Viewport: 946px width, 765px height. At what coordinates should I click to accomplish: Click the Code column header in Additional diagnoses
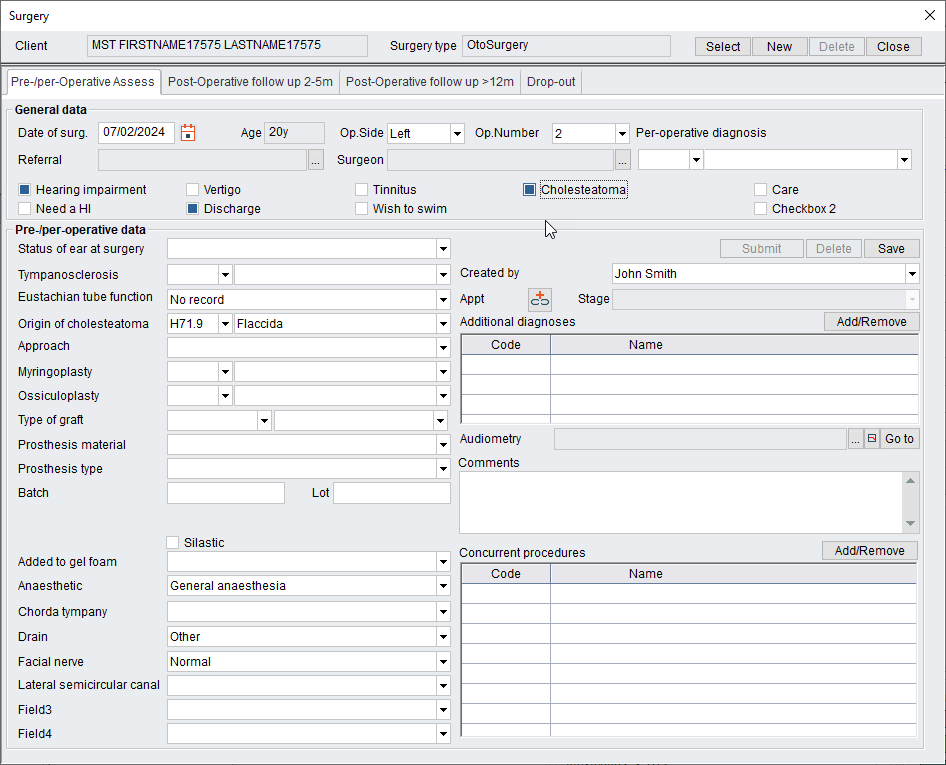point(506,344)
